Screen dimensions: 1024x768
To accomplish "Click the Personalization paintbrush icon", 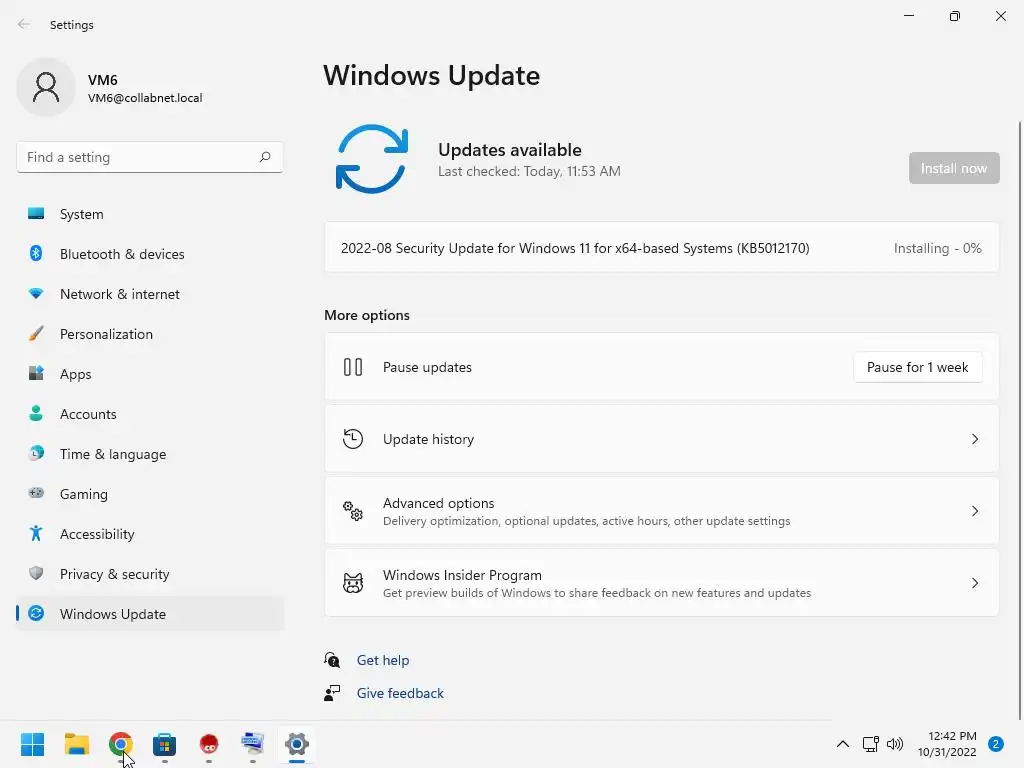I will [36, 334].
